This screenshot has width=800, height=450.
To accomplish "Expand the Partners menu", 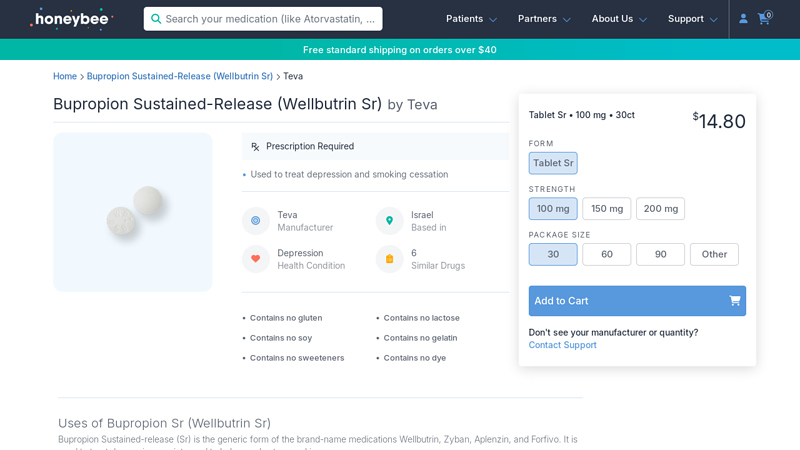I will click(x=544, y=19).
